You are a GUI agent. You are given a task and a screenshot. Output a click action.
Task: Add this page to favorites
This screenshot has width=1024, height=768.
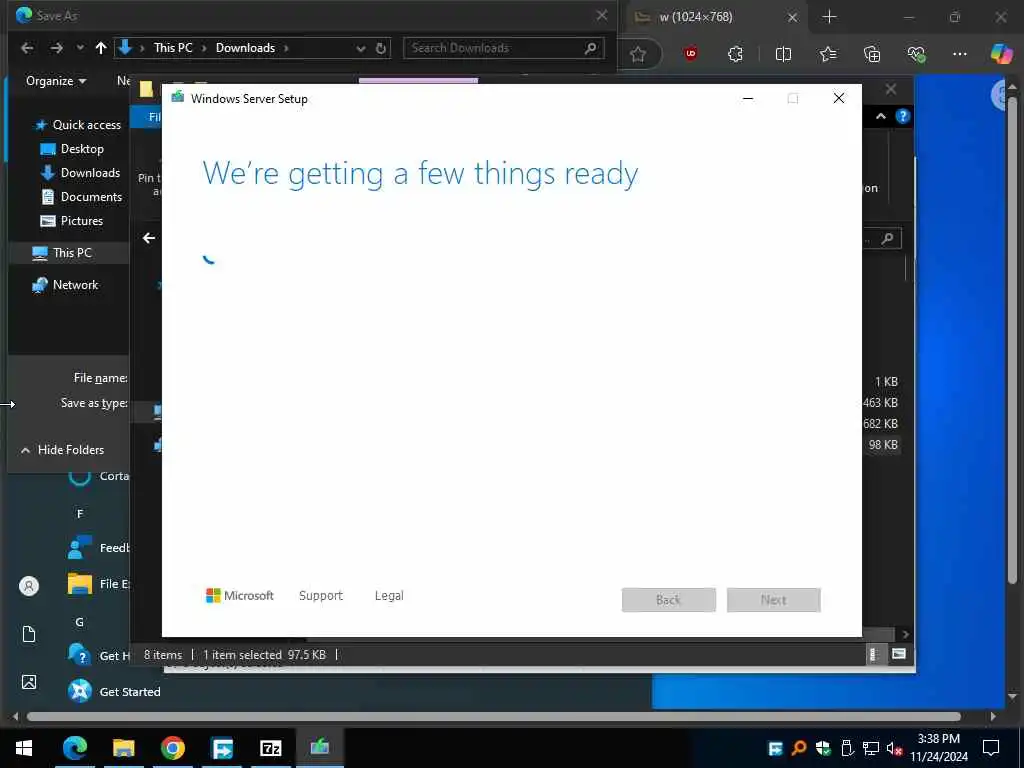[x=638, y=55]
